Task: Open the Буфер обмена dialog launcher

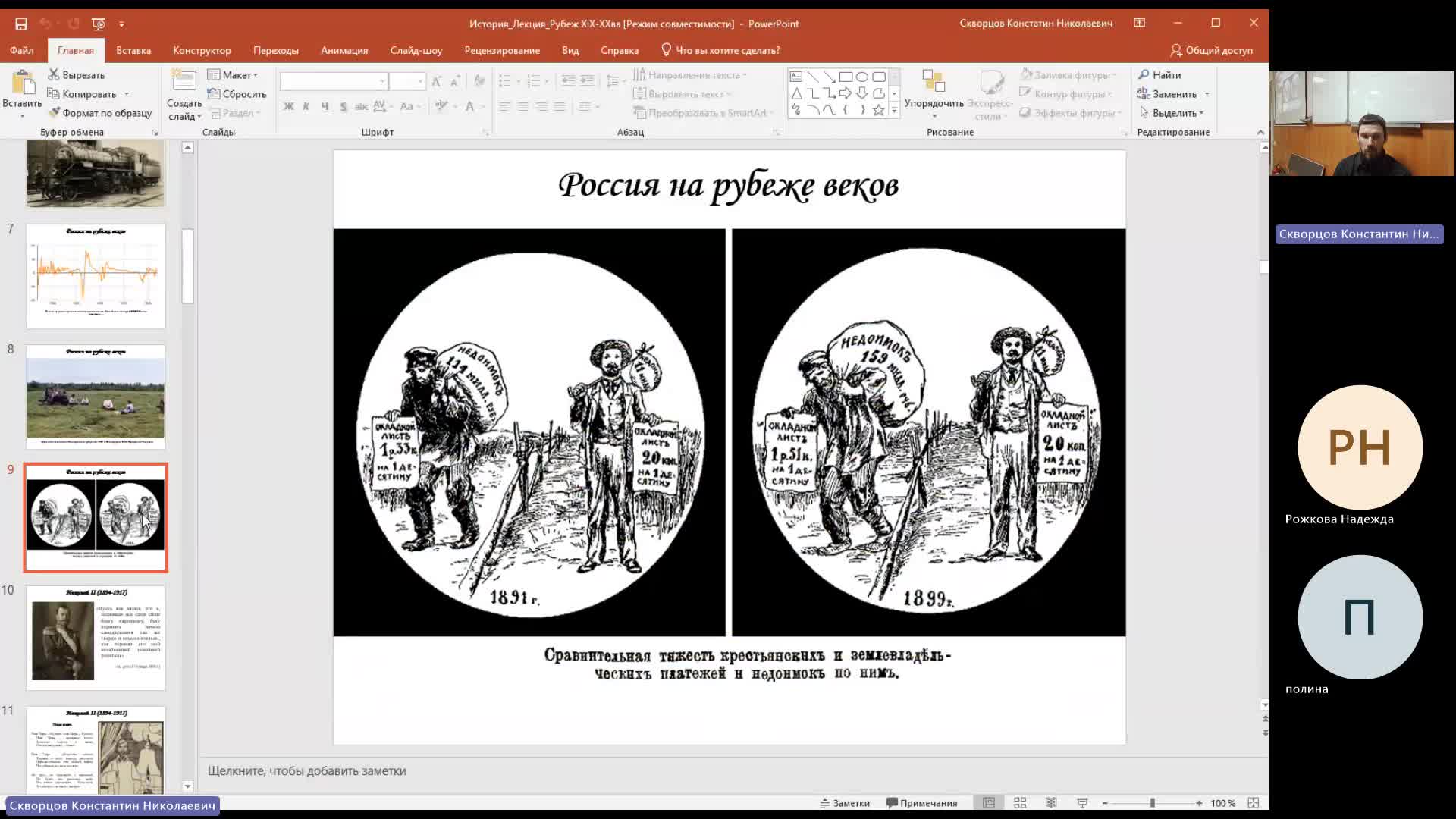Action: pos(155,133)
